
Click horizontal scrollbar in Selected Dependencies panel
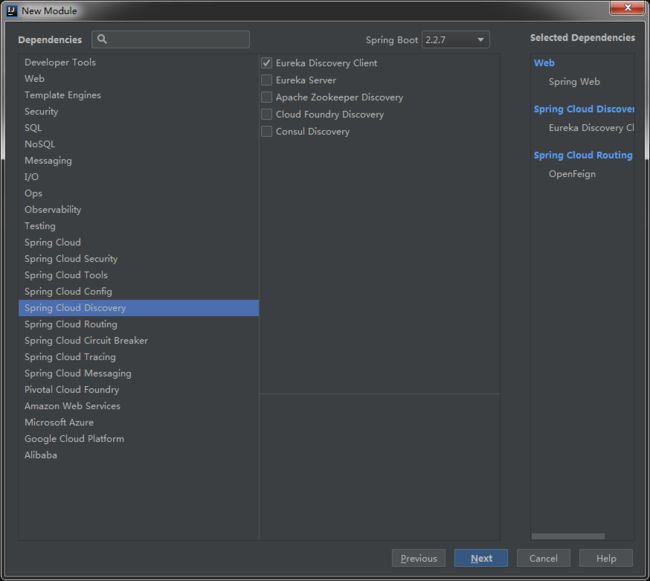[568, 536]
